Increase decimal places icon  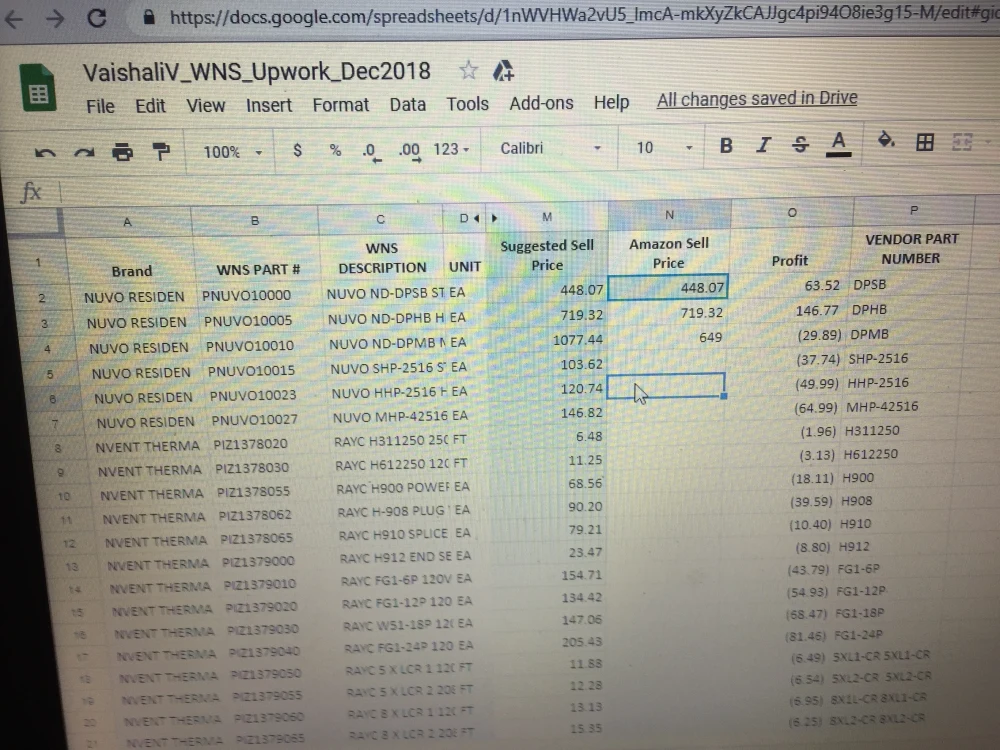click(x=409, y=151)
